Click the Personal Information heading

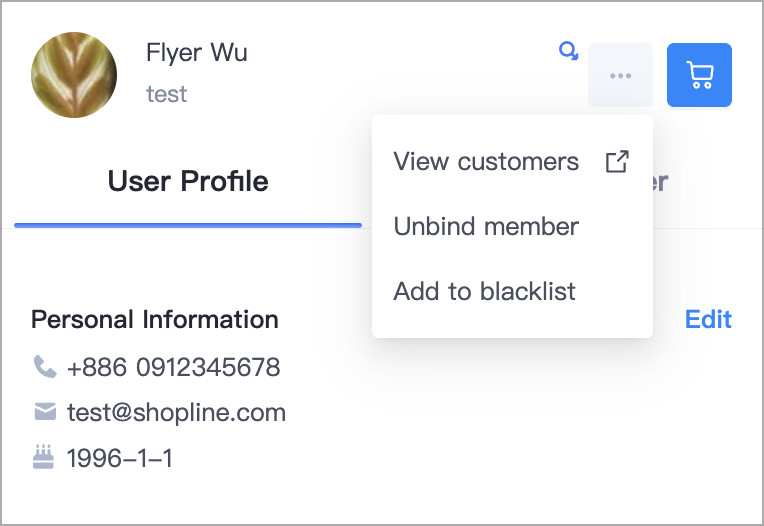155,319
